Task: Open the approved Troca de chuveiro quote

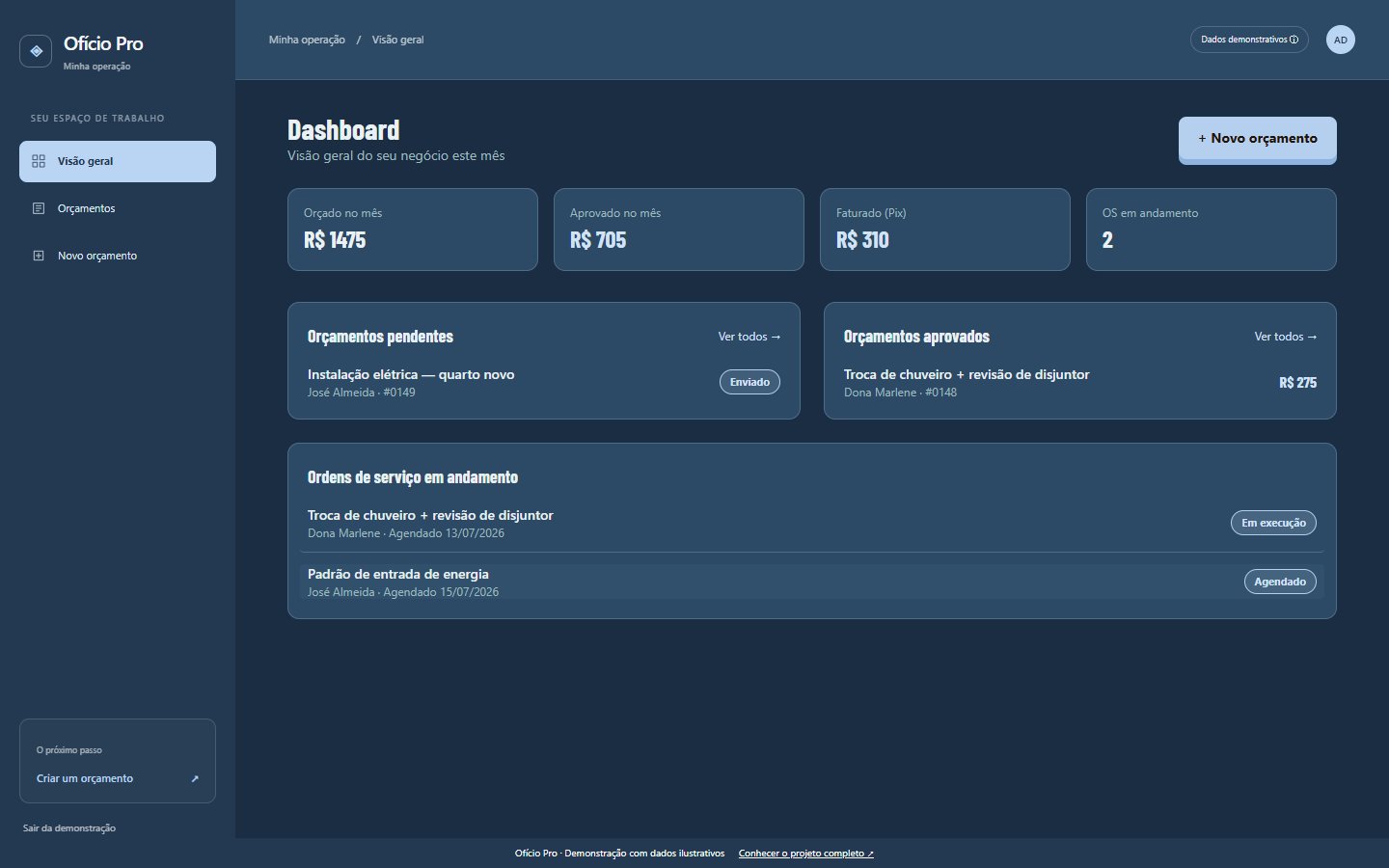Action: (1080, 383)
